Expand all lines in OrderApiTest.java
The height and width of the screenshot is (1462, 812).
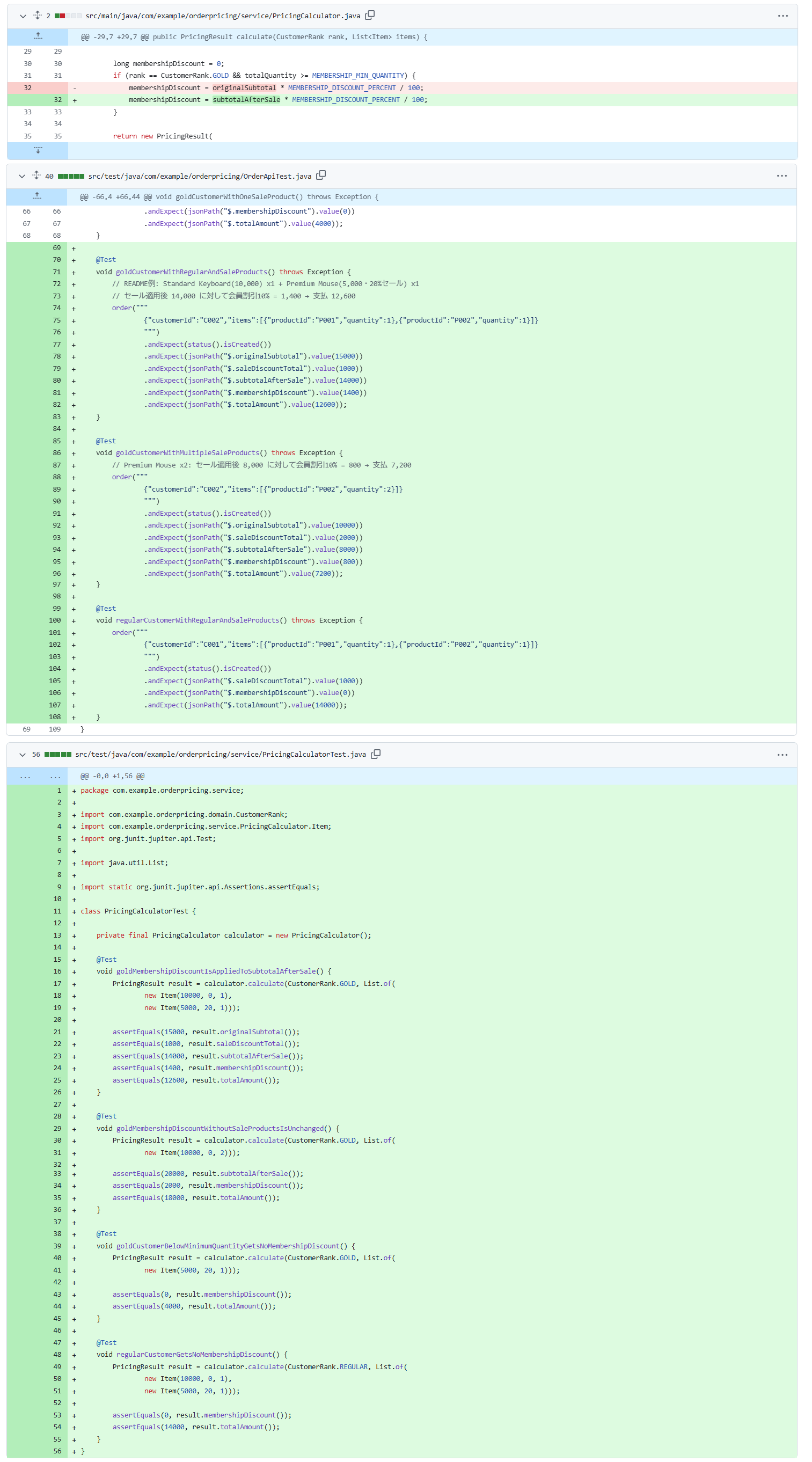(x=36, y=176)
